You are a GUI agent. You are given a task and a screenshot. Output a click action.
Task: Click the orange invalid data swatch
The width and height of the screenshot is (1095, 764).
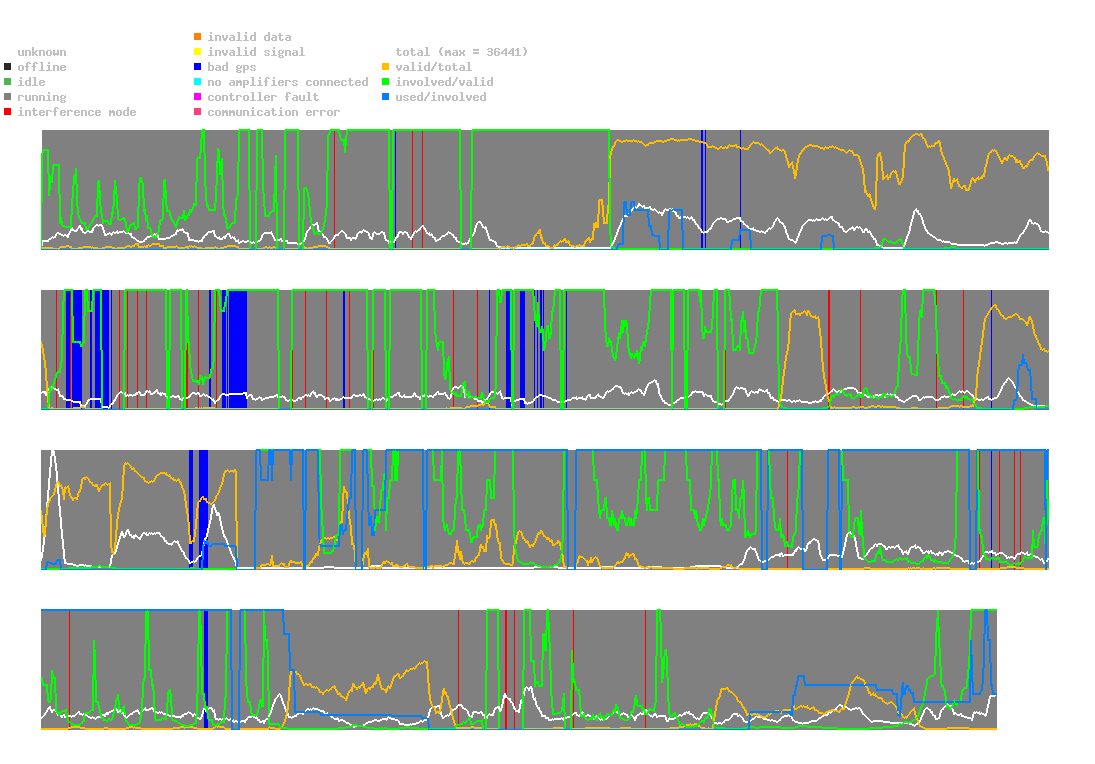[x=198, y=36]
